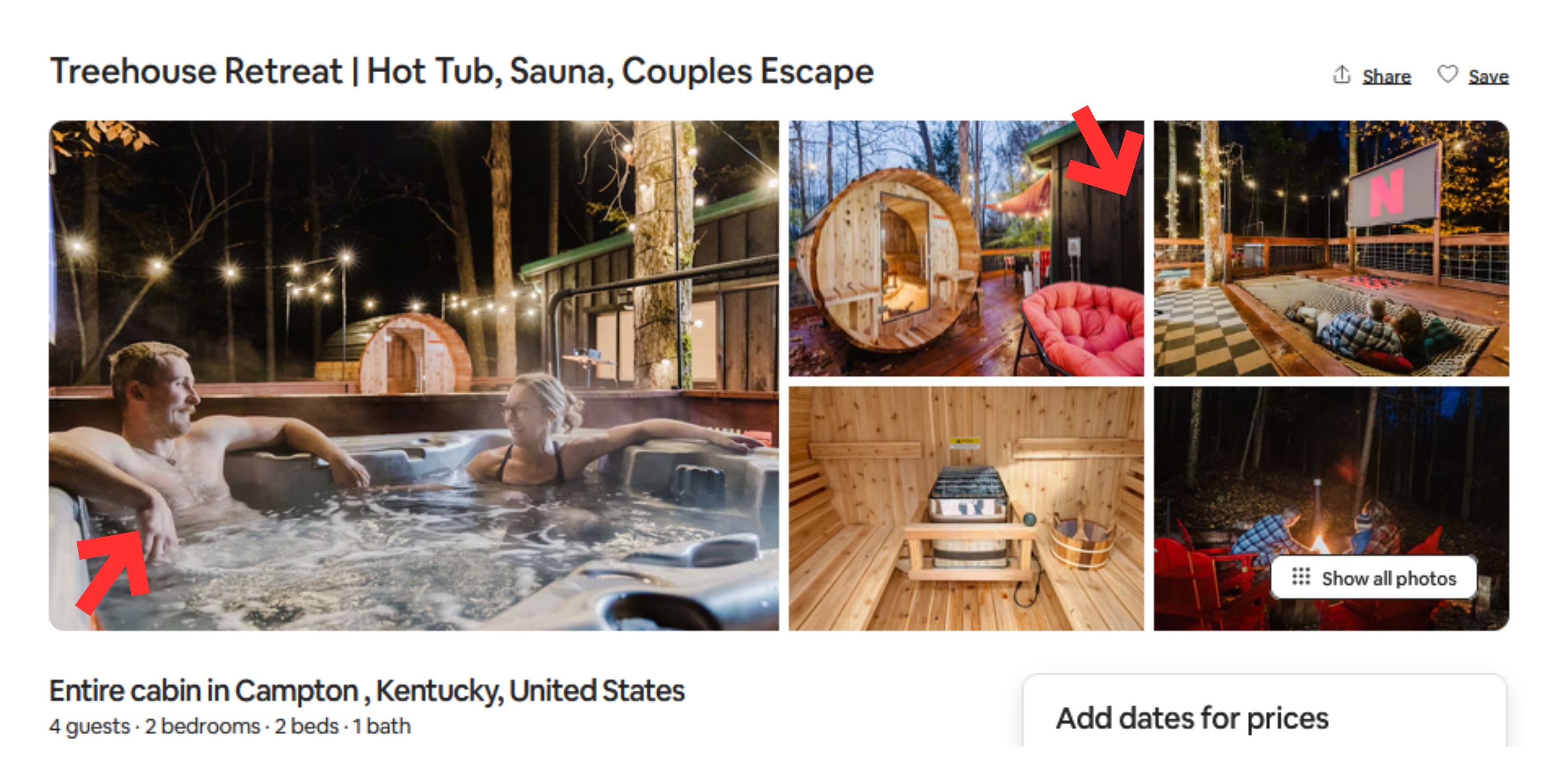Show all photos of the listing
This screenshot has height=760, width=1568.
[1374, 577]
